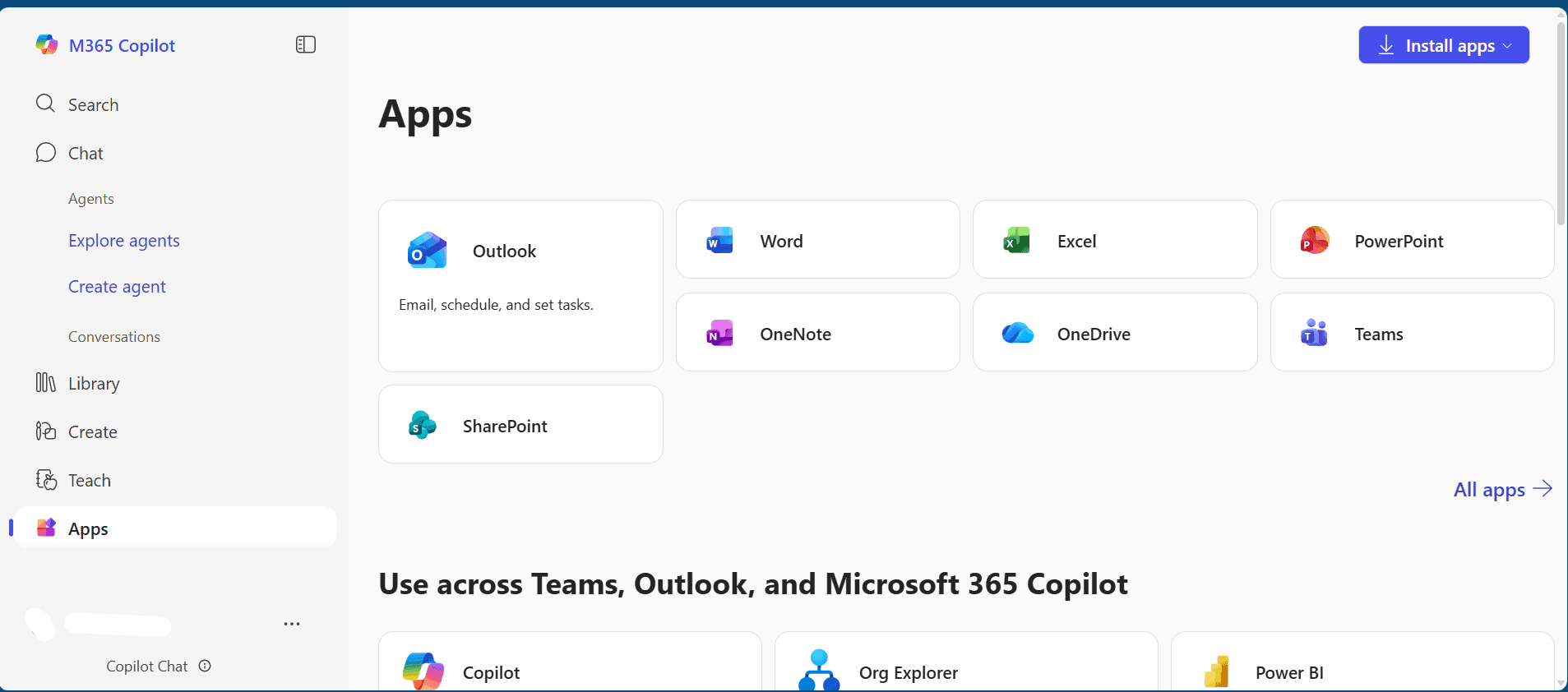Click the page vertical scrollbar
Image resolution: width=1568 pixels, height=692 pixels.
pyautogui.click(x=1561, y=123)
